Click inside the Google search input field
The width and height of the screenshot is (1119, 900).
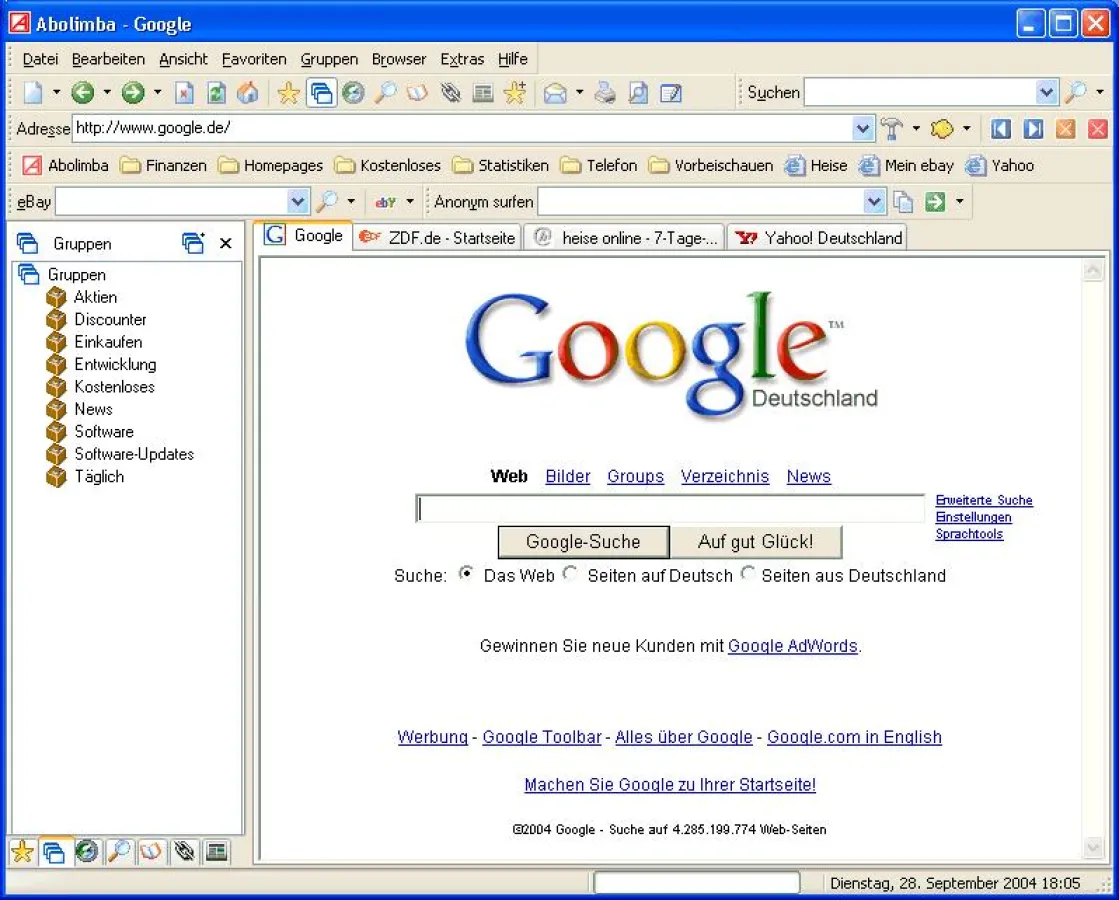coord(670,508)
